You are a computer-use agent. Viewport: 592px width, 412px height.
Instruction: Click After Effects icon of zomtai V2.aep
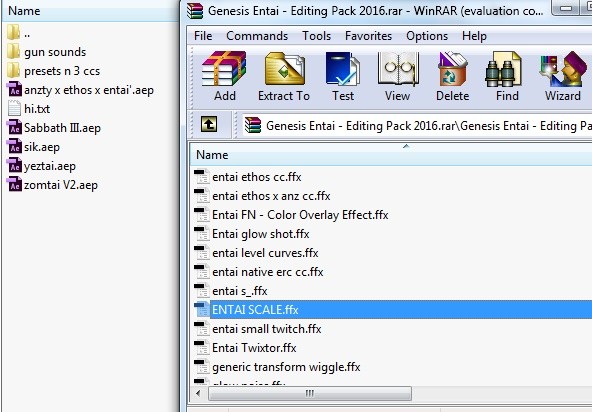(14, 184)
